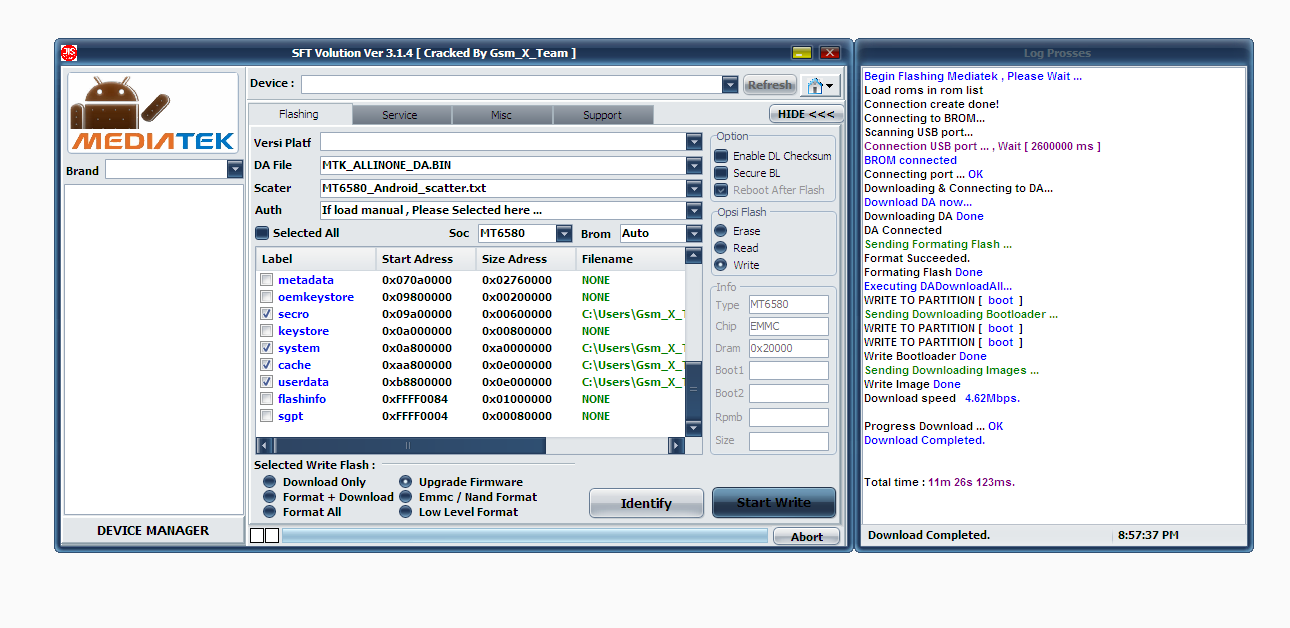
Task: Click the Dram field showing 0x20000
Action: 788,348
